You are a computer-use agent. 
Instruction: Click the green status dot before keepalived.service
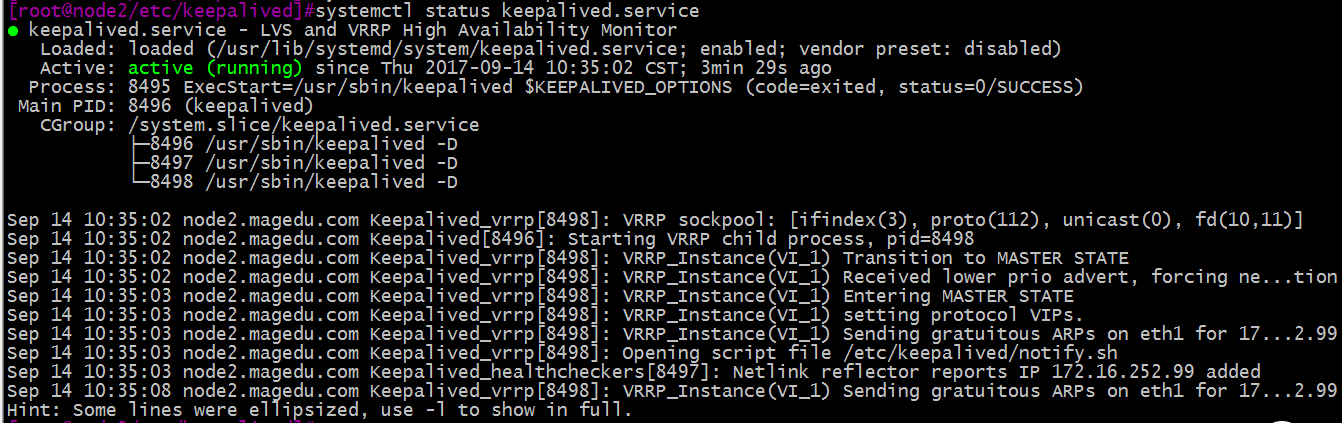[x=12, y=31]
